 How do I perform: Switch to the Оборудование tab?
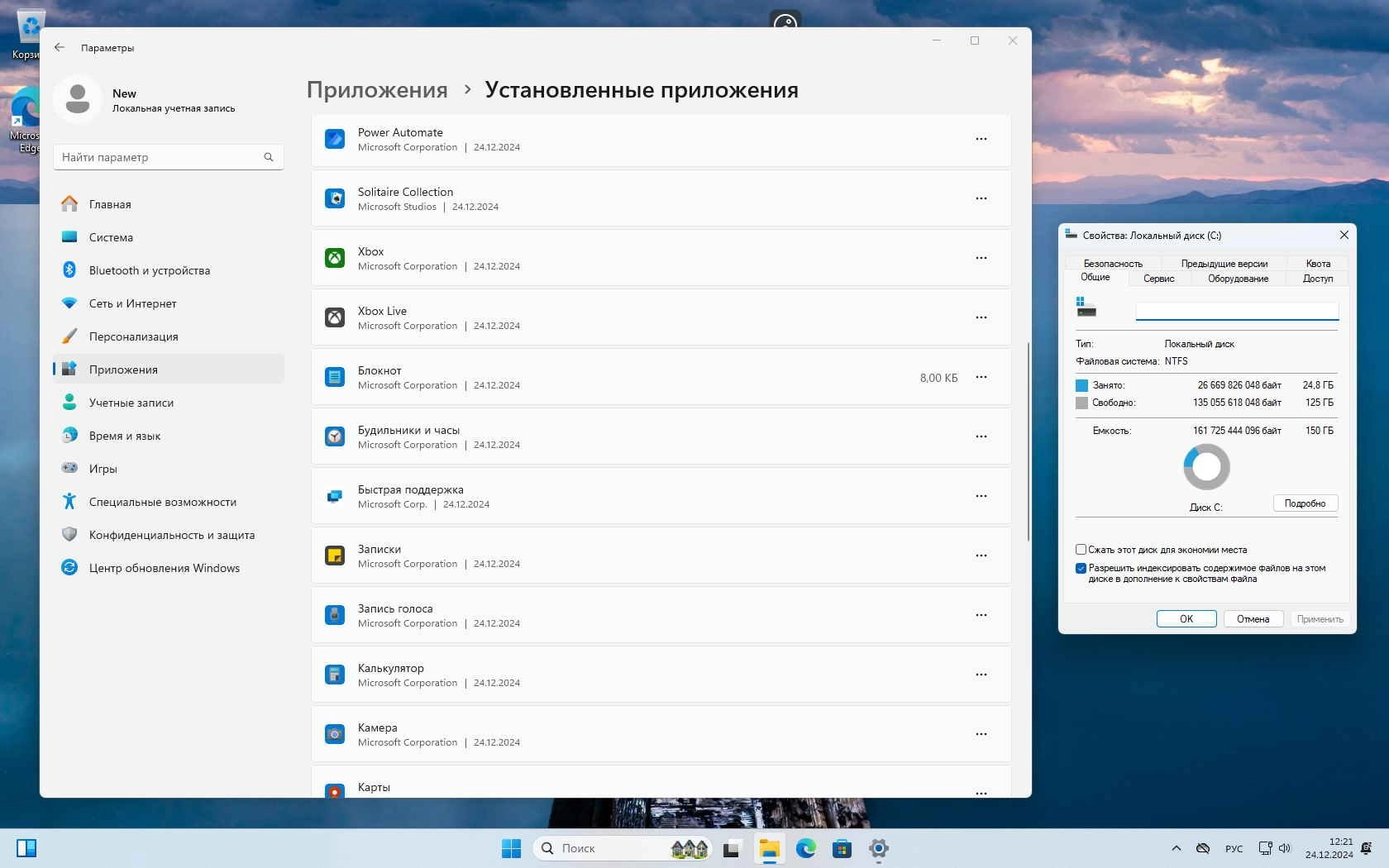(x=1239, y=279)
